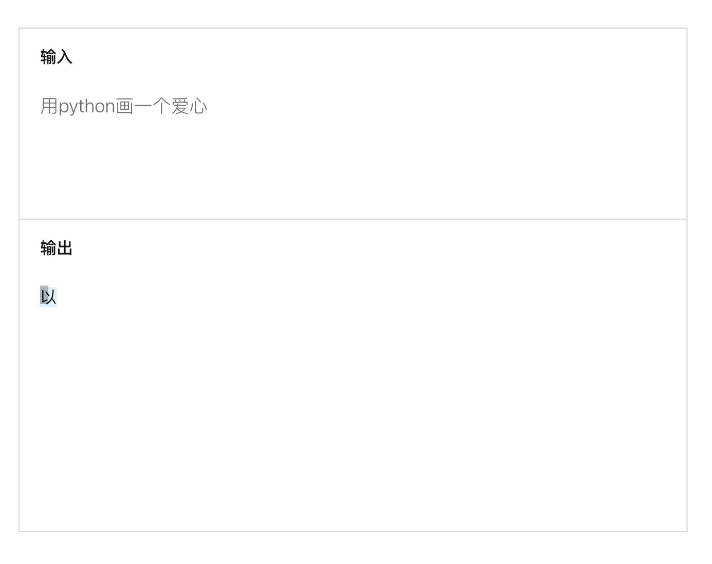Click the highlighted 以 output character
The width and height of the screenshot is (712, 564).
pos(48,296)
